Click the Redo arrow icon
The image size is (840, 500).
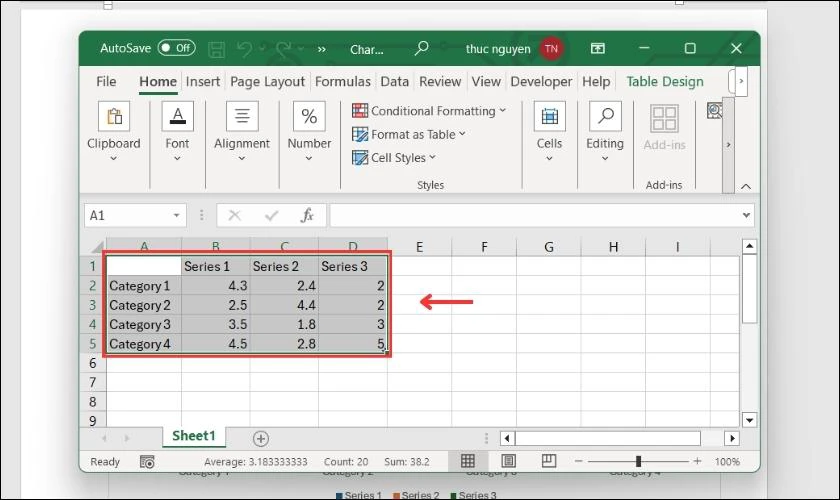pos(283,50)
